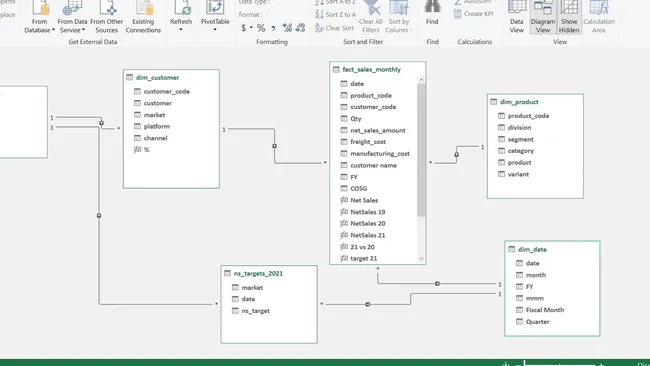Click the fx icon beside NetSales 19
The height and width of the screenshot is (366, 650).
[x=344, y=212]
